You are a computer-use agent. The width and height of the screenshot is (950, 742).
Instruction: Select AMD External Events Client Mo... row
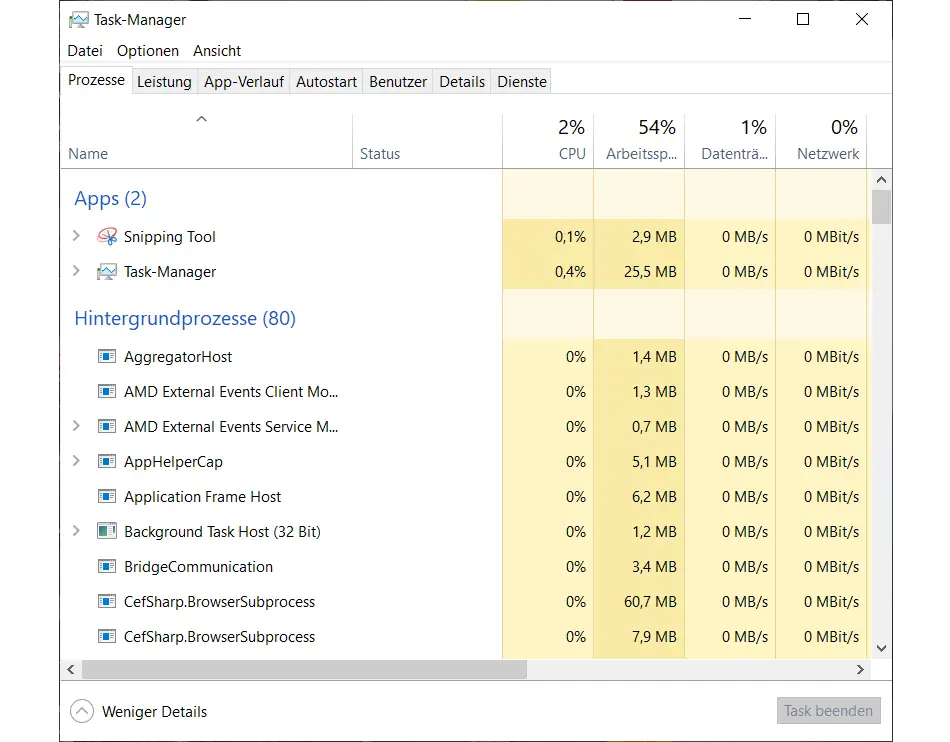(x=231, y=392)
